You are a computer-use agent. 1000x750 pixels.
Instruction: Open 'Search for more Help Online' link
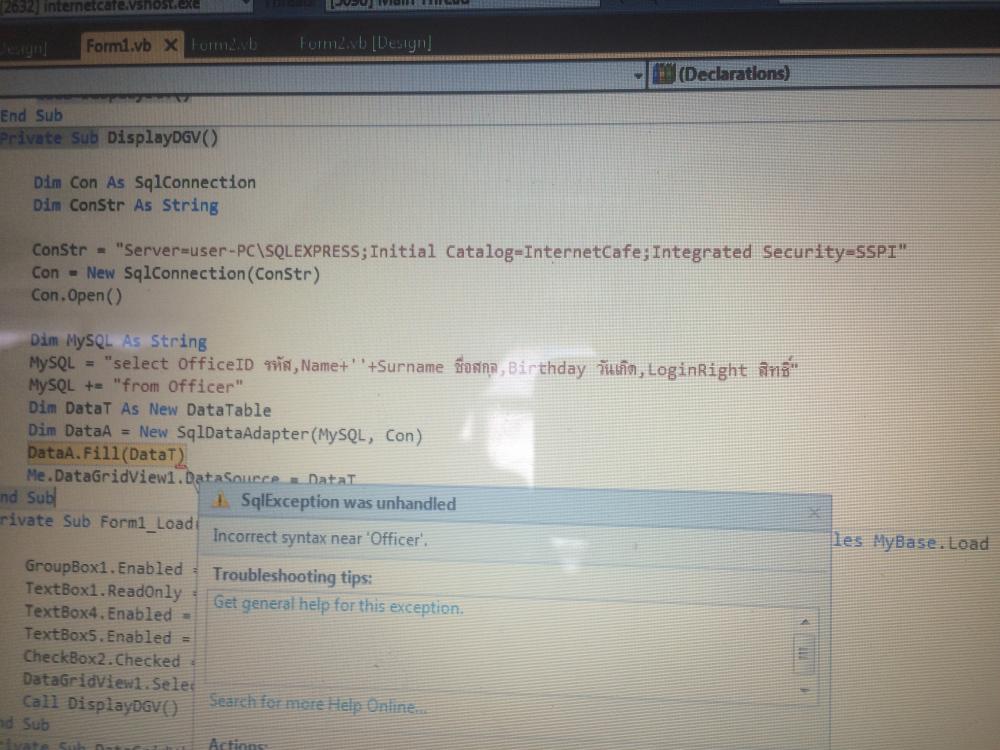[x=318, y=704]
